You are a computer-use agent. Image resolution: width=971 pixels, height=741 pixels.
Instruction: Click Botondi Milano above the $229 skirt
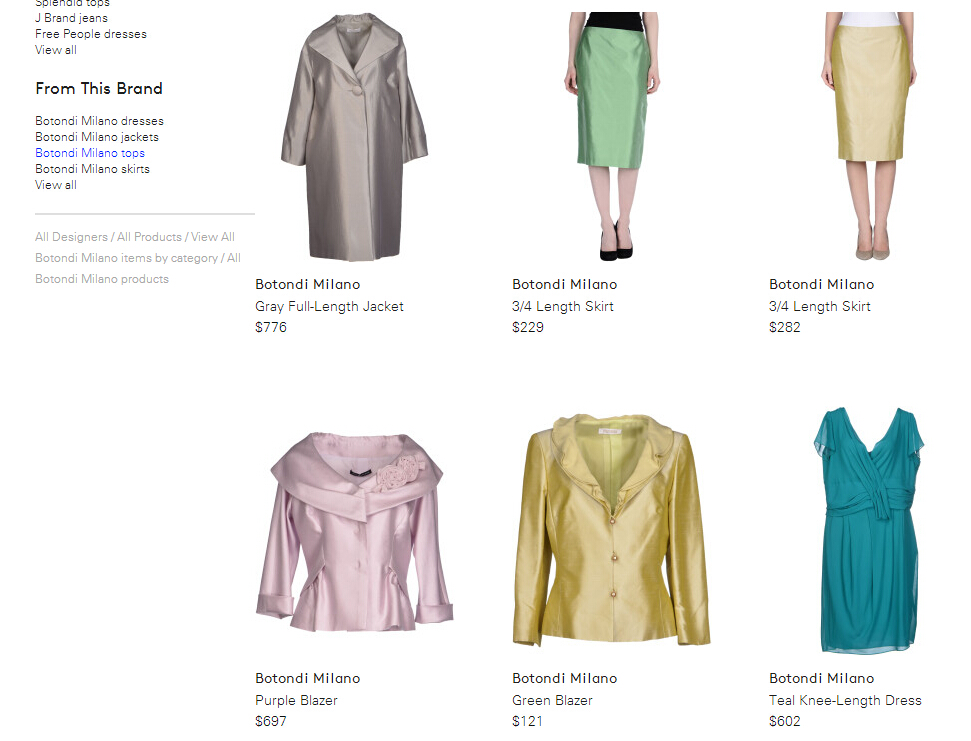tap(565, 284)
